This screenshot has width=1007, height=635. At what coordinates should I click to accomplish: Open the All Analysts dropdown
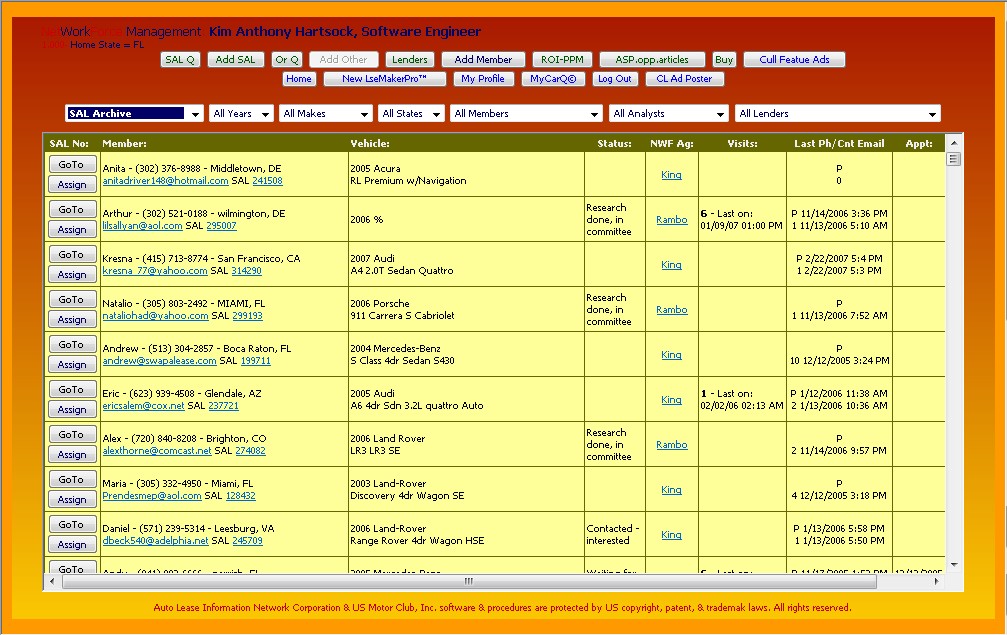[669, 114]
